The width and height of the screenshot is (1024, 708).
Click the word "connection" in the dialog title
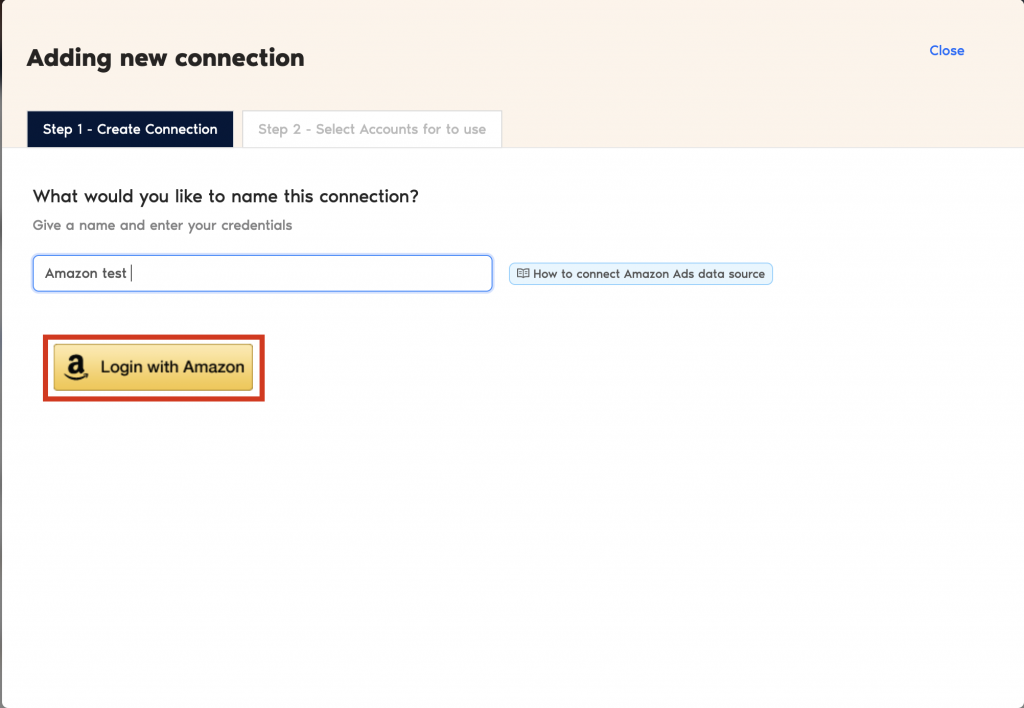pos(239,58)
